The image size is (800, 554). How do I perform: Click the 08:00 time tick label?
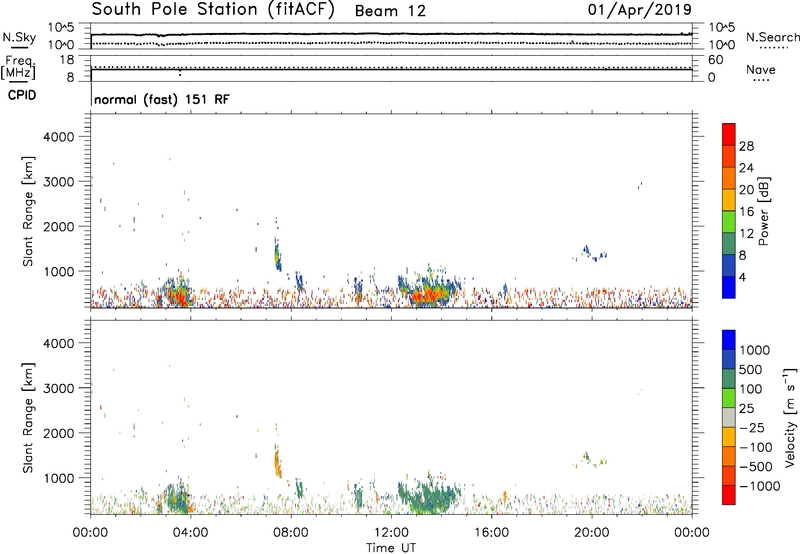click(291, 533)
